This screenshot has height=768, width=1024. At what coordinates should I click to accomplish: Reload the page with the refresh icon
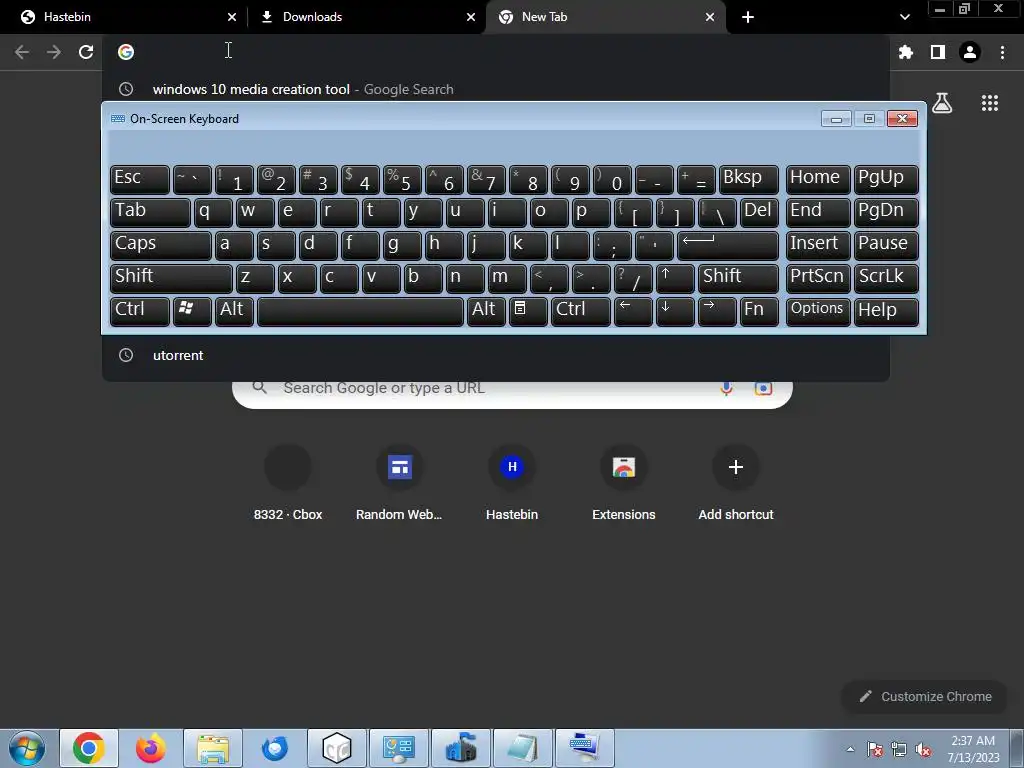point(86,52)
